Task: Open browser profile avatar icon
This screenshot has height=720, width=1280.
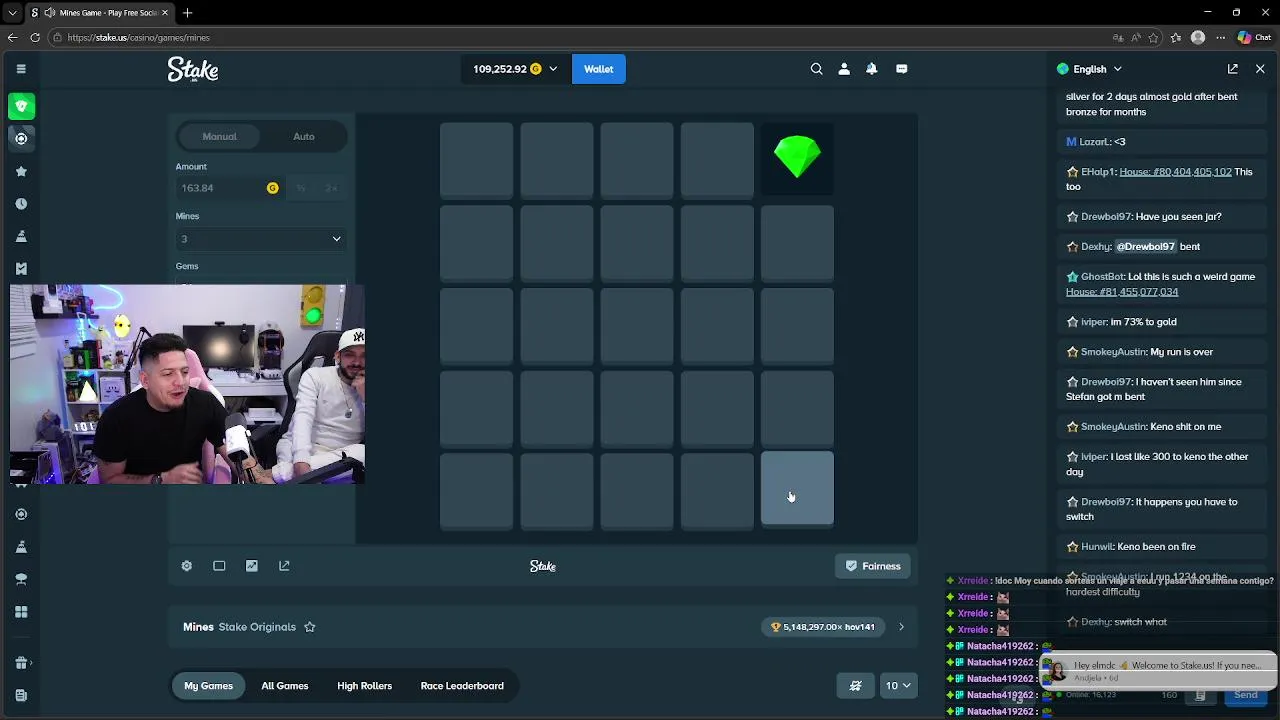Action: [1198, 37]
